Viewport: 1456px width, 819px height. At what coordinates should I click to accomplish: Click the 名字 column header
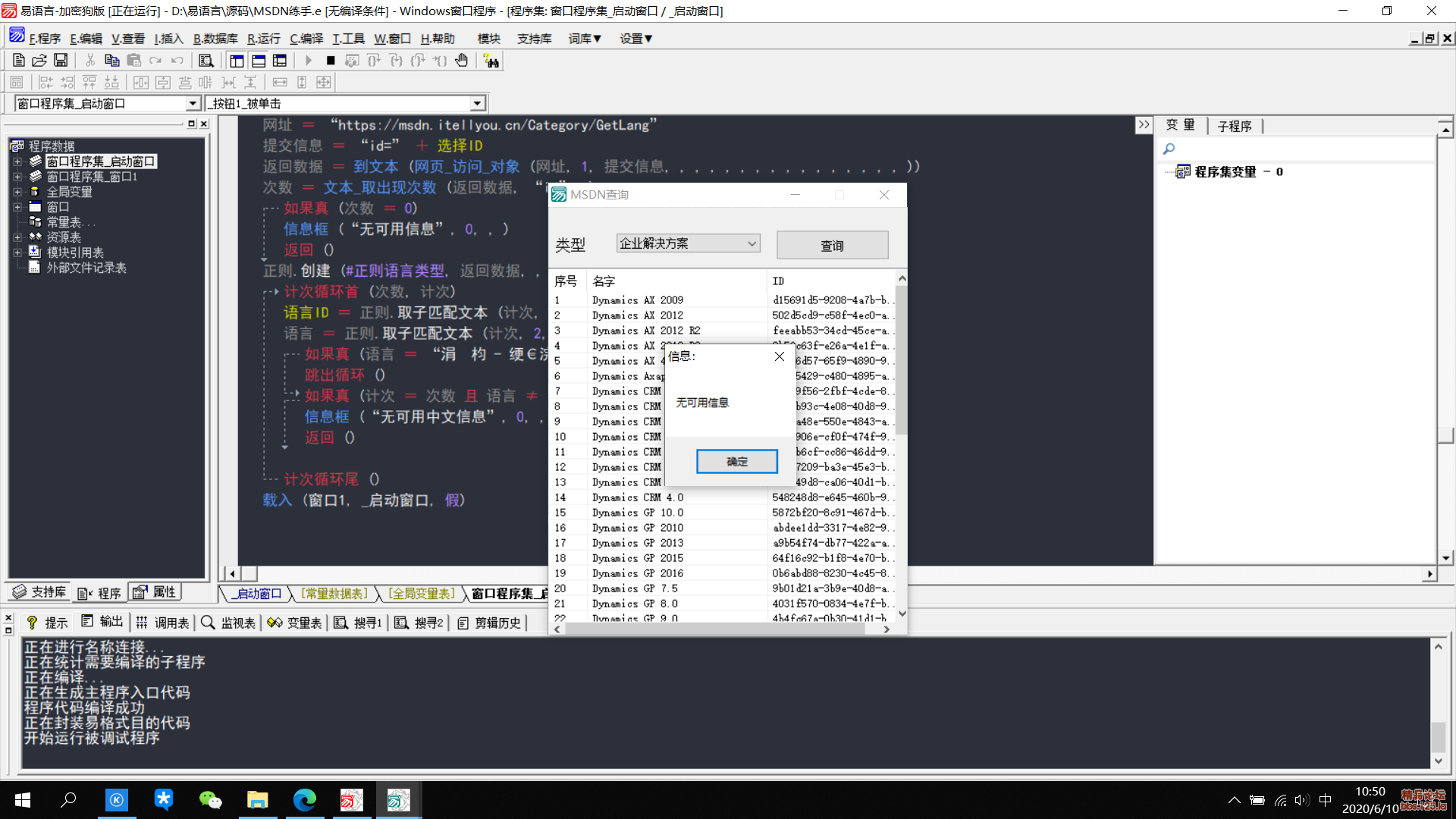point(677,281)
